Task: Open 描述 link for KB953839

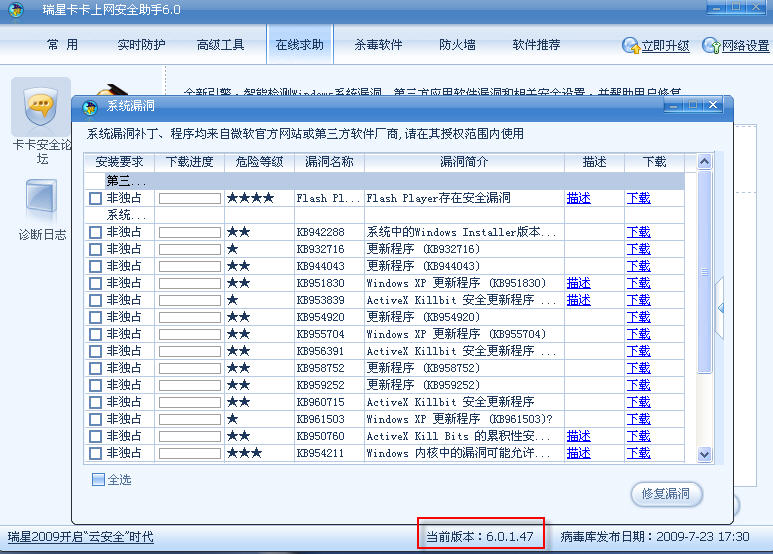Action: tap(579, 300)
